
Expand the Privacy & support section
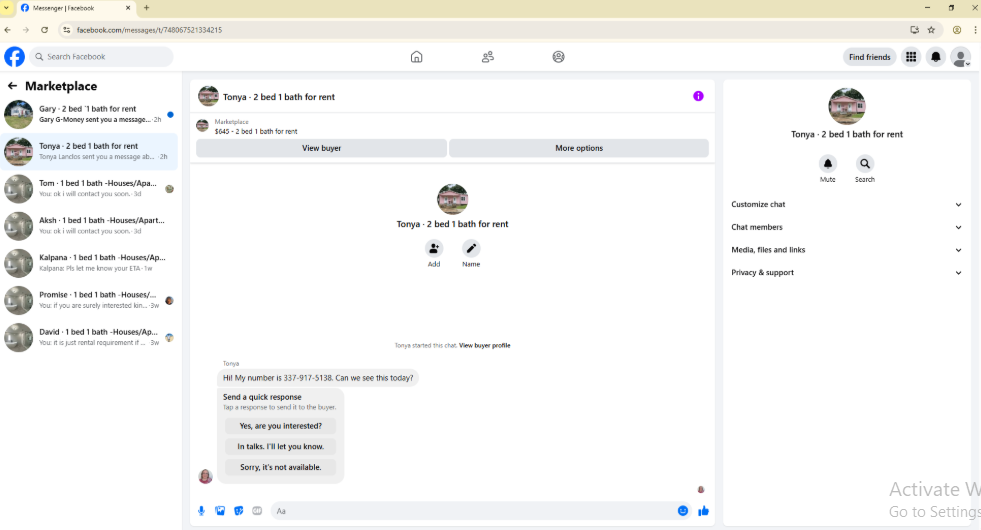click(x=846, y=273)
